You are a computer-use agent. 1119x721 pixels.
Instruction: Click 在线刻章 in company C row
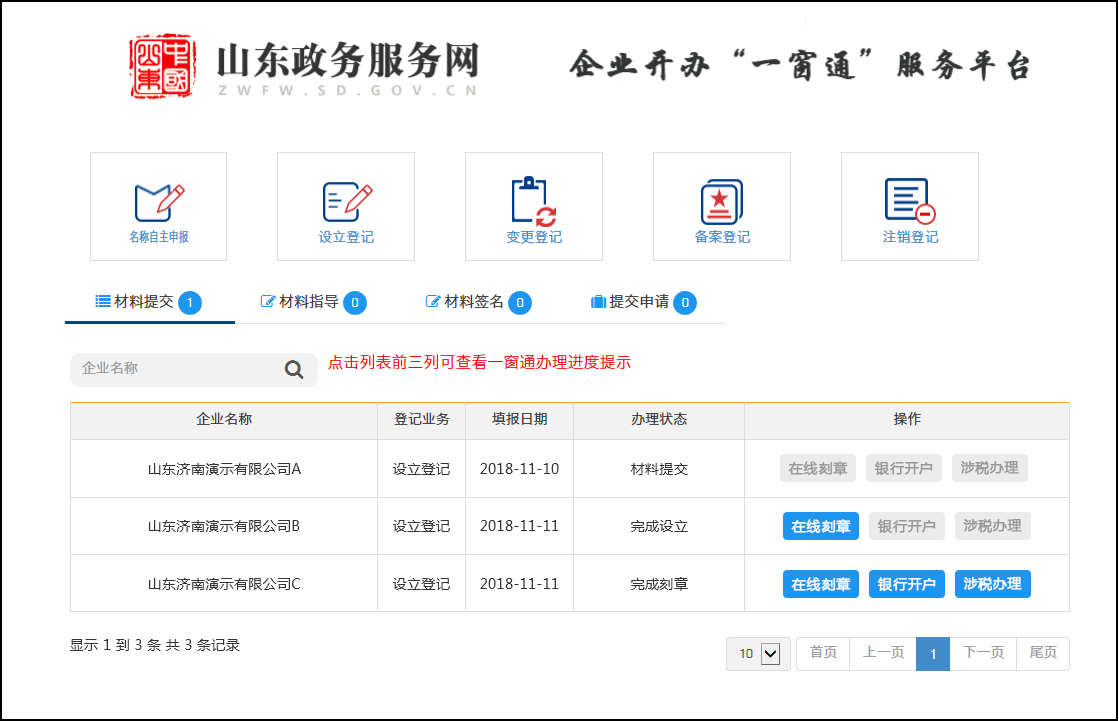tap(820, 584)
